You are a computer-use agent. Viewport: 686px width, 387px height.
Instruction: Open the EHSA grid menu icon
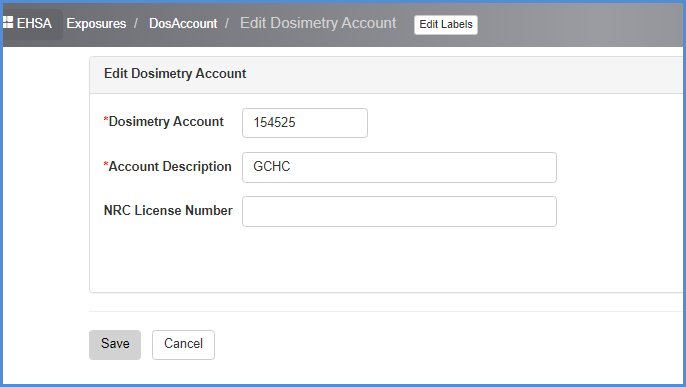8,23
